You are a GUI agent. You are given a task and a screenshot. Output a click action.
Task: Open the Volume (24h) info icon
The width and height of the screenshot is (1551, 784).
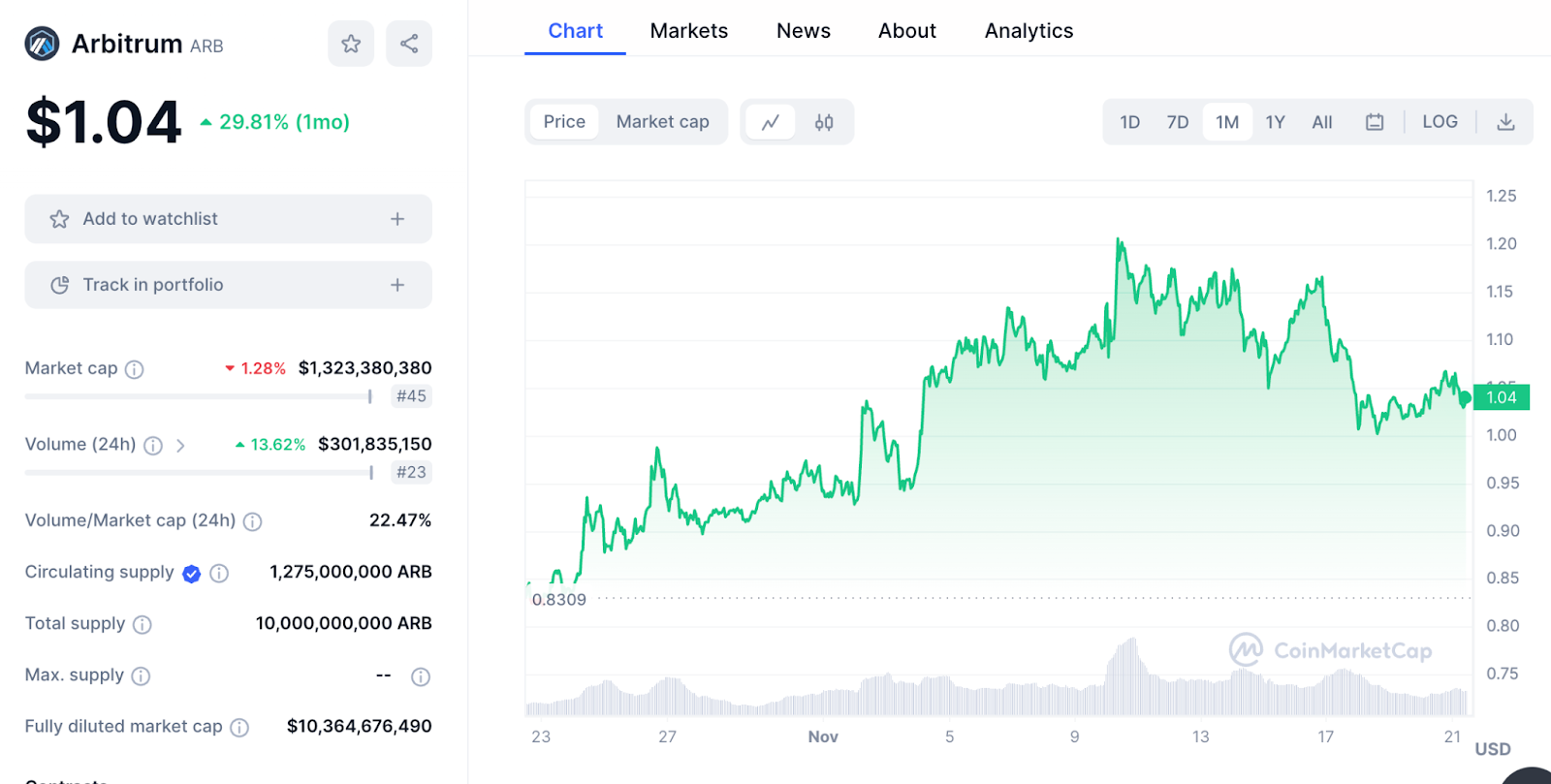tap(153, 446)
